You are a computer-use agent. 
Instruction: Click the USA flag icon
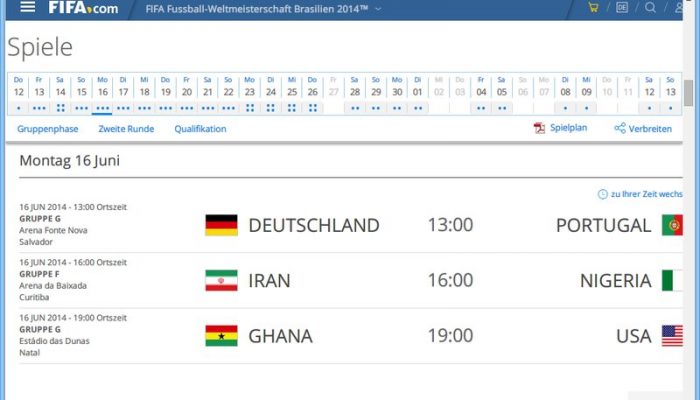(672, 336)
